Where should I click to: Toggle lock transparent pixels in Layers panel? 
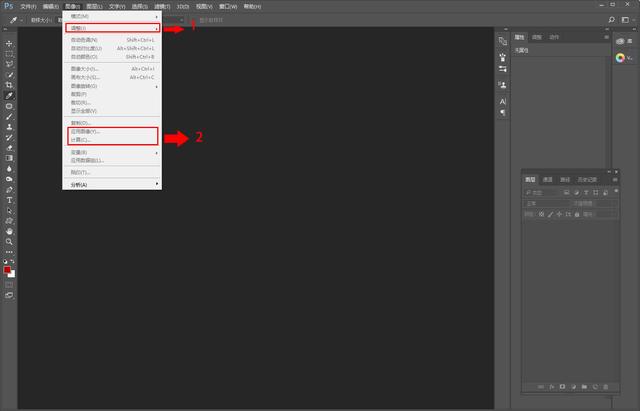[x=542, y=214]
